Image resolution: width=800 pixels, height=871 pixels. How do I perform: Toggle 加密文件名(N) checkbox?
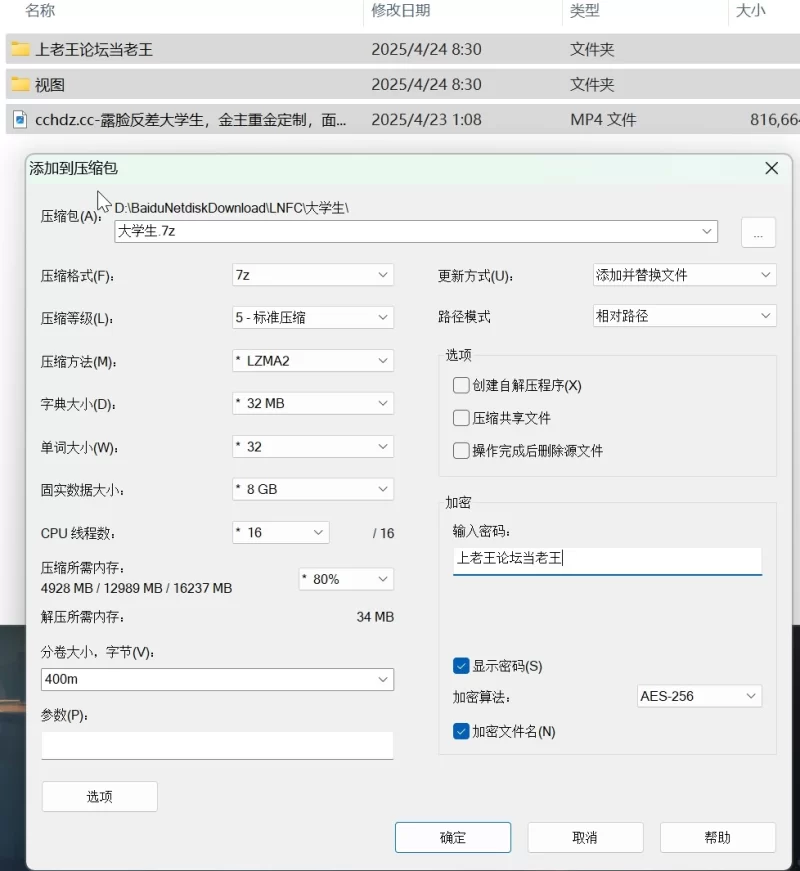(x=461, y=731)
